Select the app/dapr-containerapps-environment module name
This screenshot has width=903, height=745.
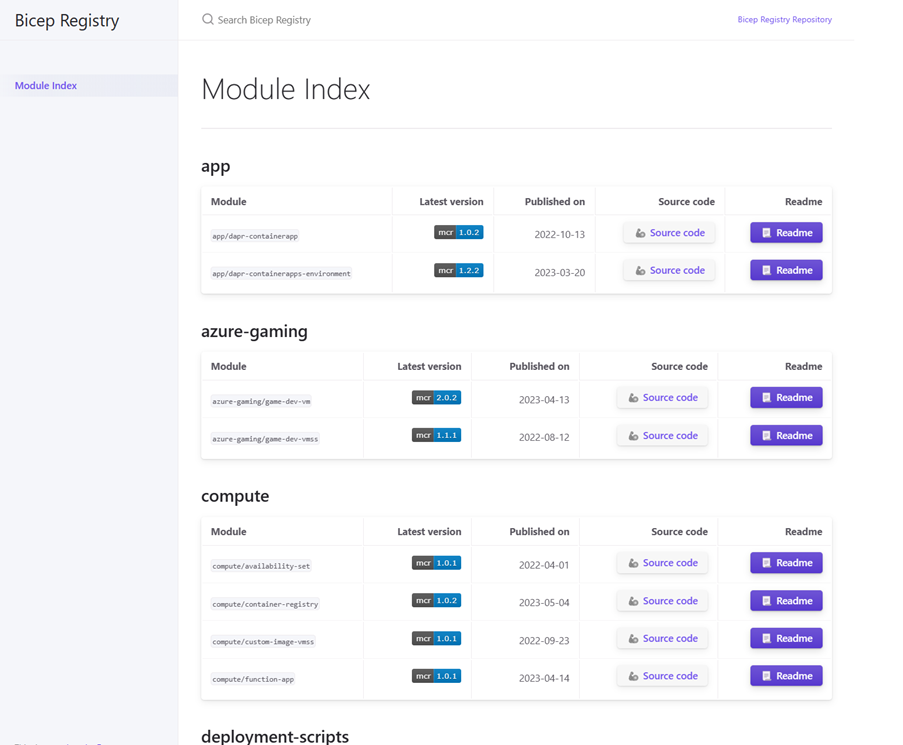pyautogui.click(x=281, y=273)
